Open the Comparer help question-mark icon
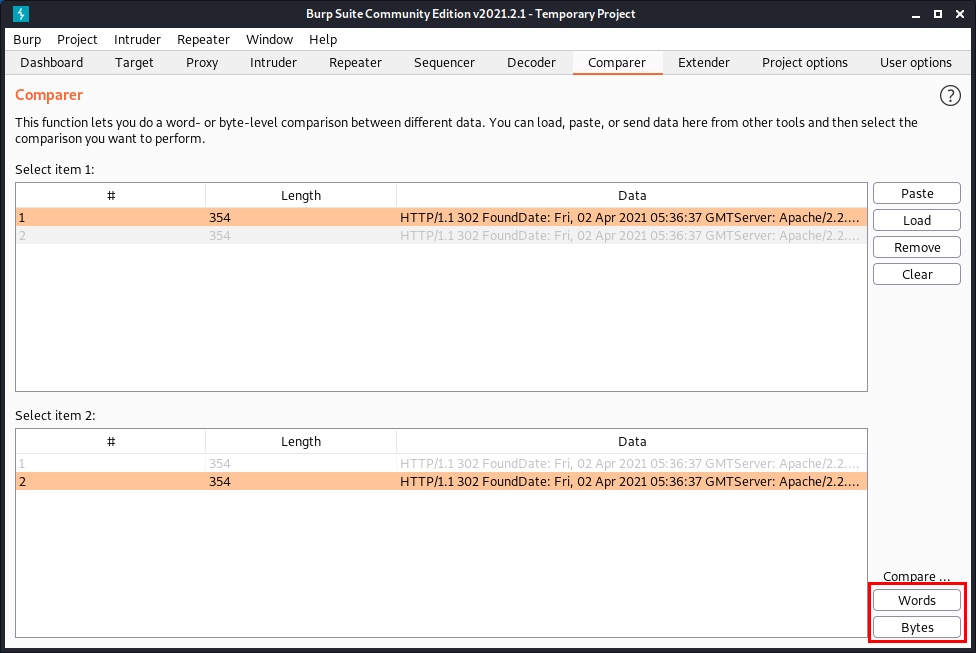Screen dimensions: 976x653 click(950, 96)
